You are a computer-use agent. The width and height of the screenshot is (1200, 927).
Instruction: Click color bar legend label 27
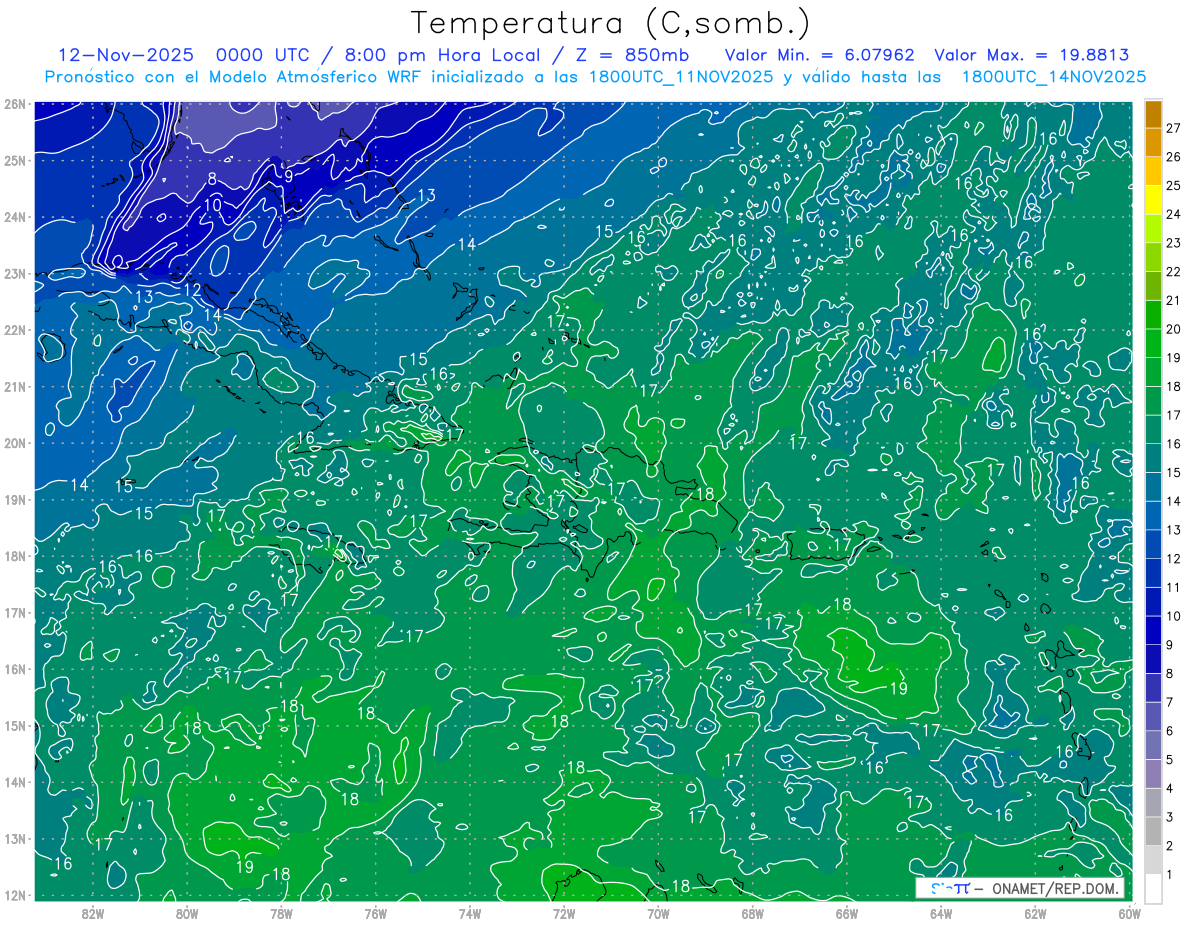(x=1173, y=128)
